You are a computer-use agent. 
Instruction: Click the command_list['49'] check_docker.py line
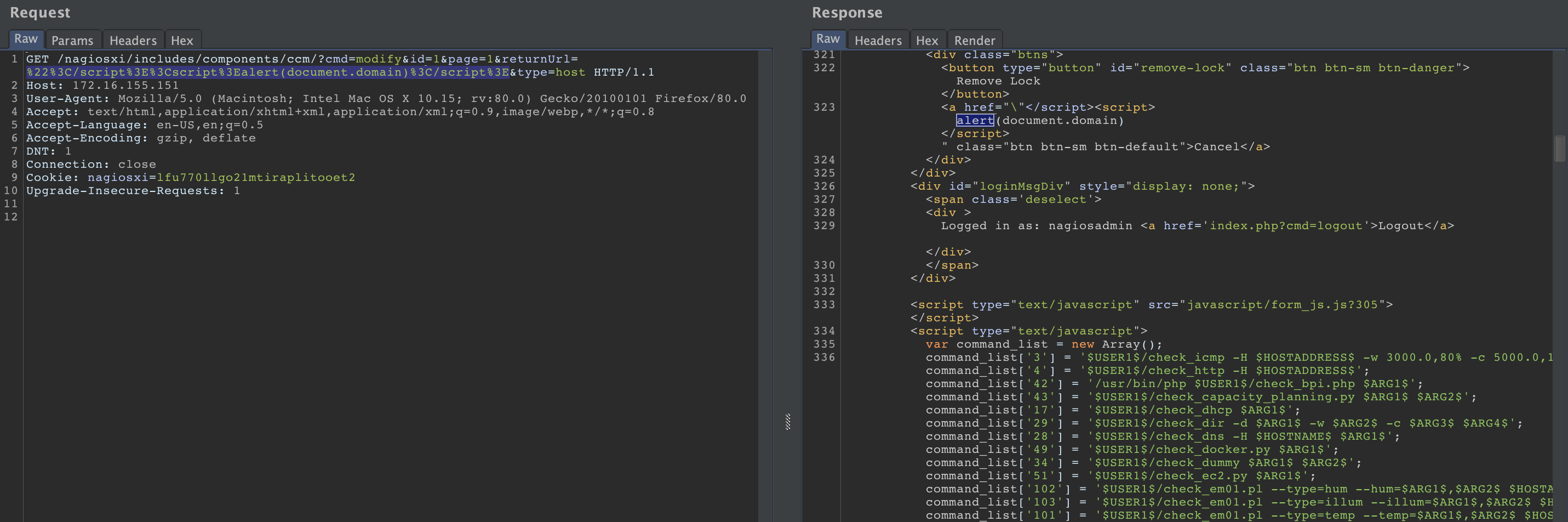(1132, 450)
